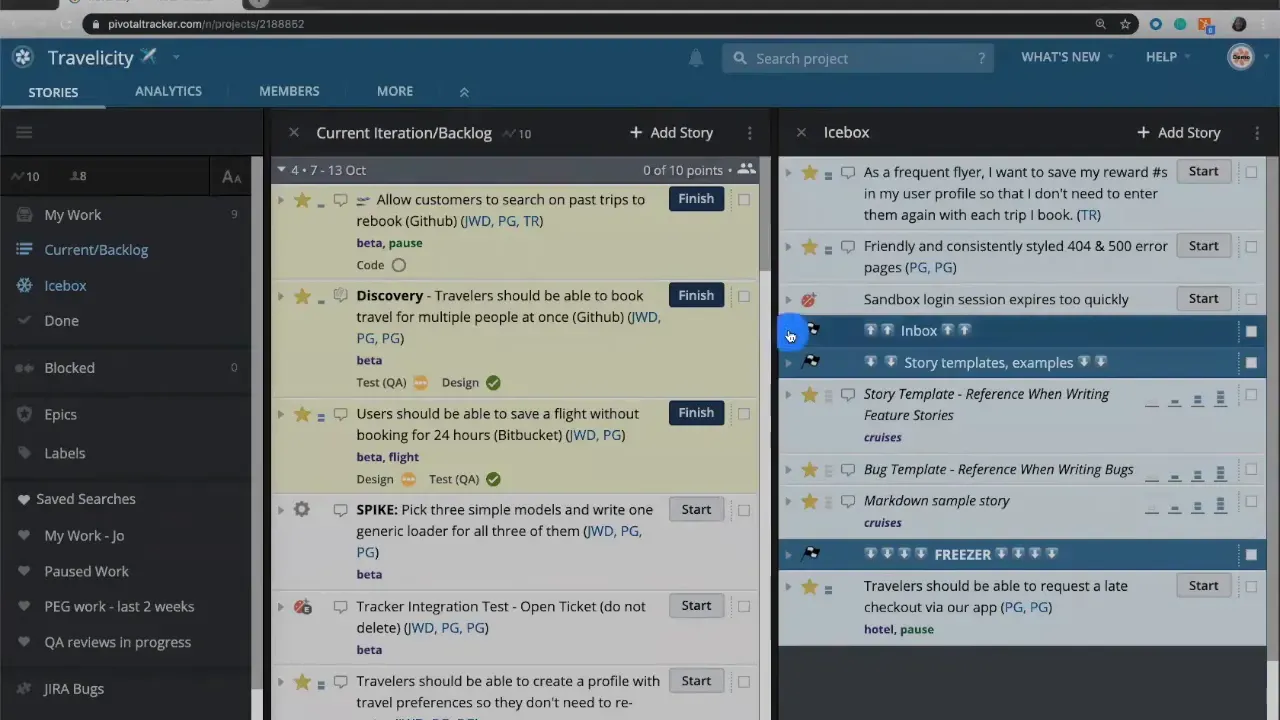Viewport: 1280px width, 720px height.
Task: Tick the checkbox on the Discovery story
Action: 744,296
